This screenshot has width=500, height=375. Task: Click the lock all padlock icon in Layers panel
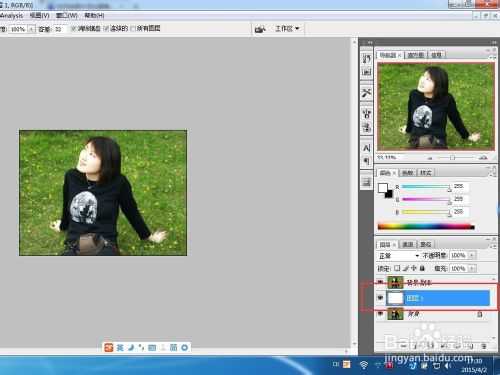point(422,268)
